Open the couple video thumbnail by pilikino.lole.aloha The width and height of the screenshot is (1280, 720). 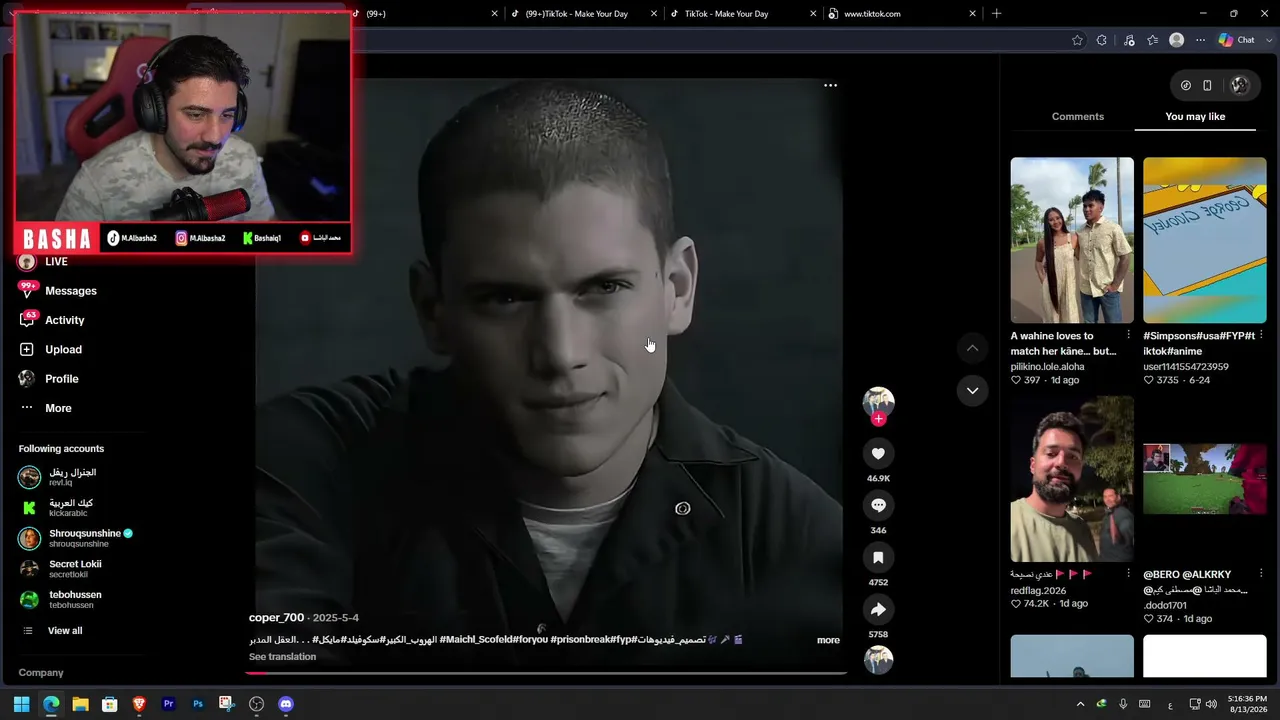(x=1072, y=240)
